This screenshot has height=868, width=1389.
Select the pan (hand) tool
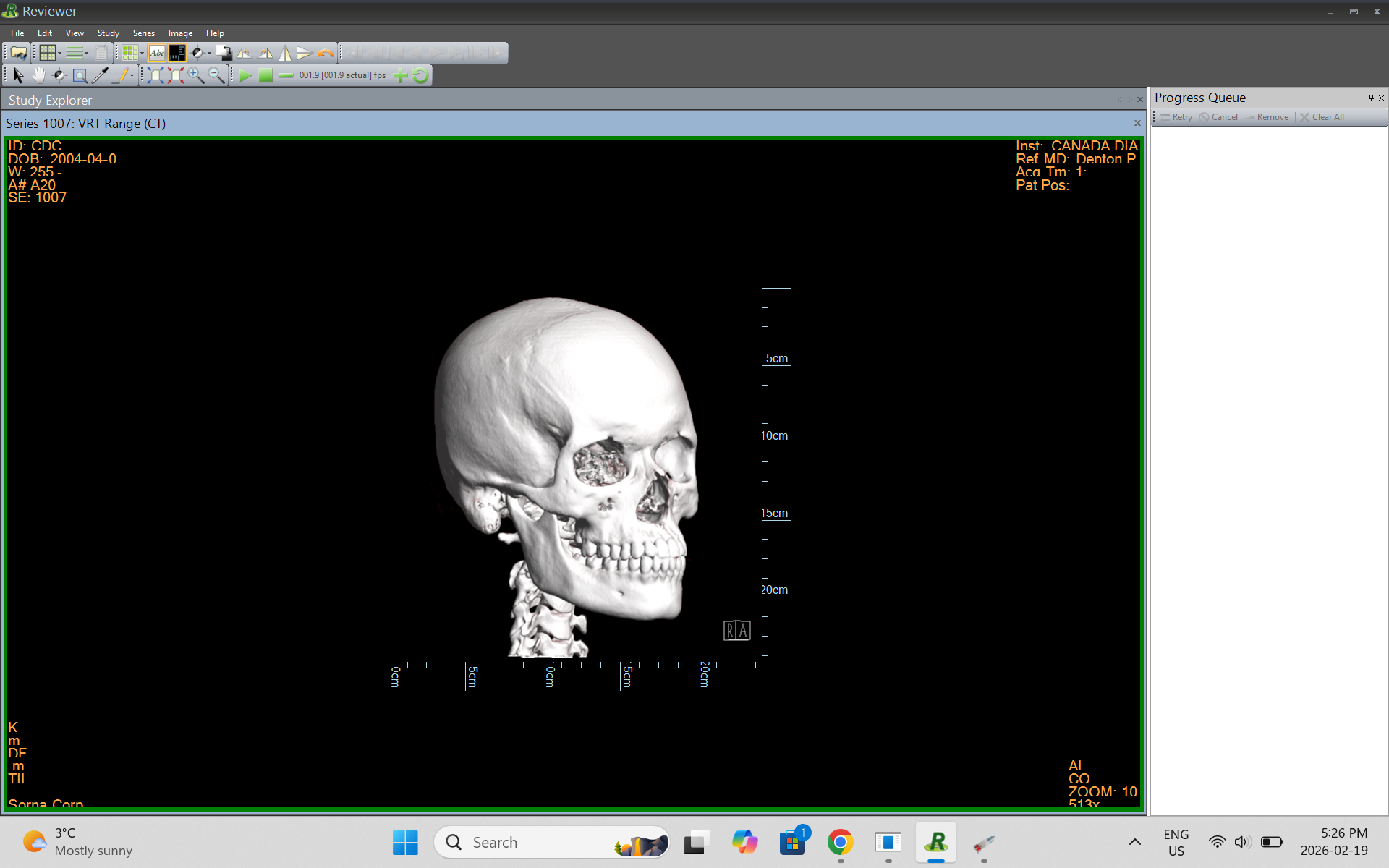tap(38, 75)
